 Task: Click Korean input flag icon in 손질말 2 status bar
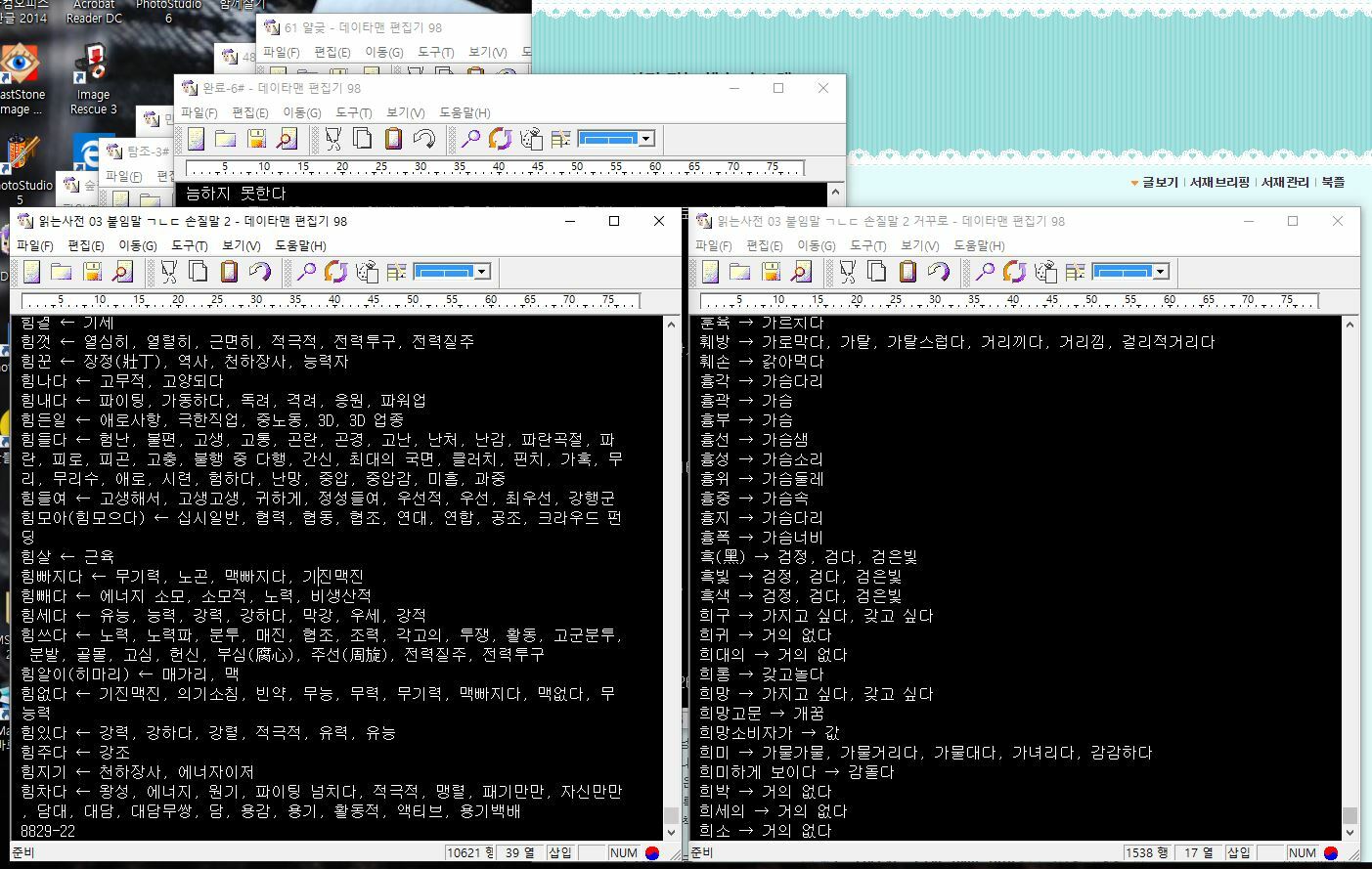click(652, 852)
